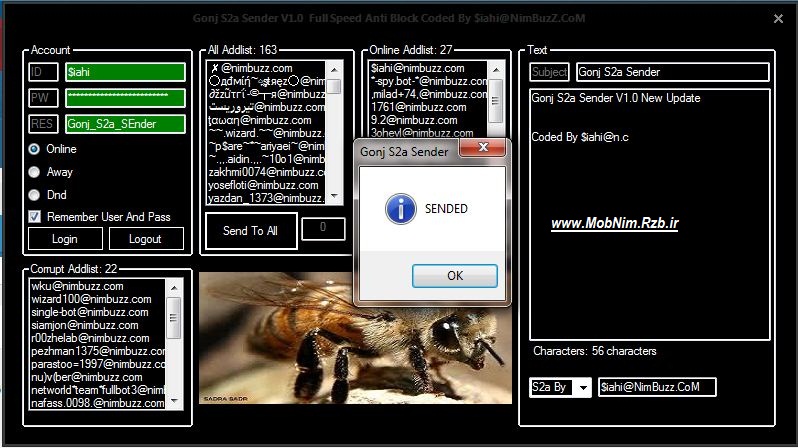
Task: Click Corrupt Addlist scroll up arrow
Action: [x=174, y=288]
